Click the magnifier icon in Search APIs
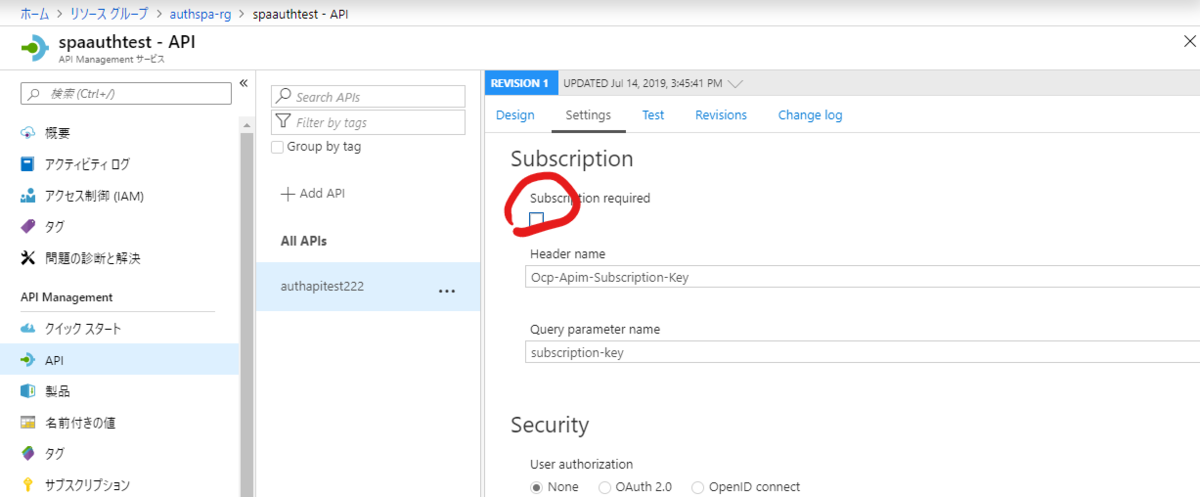Viewport: 1200px width, 497px height. click(x=284, y=97)
